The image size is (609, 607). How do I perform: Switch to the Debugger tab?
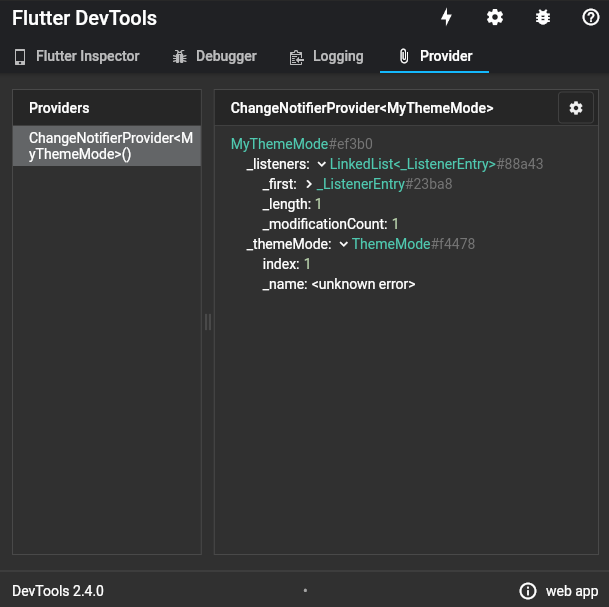click(x=214, y=56)
